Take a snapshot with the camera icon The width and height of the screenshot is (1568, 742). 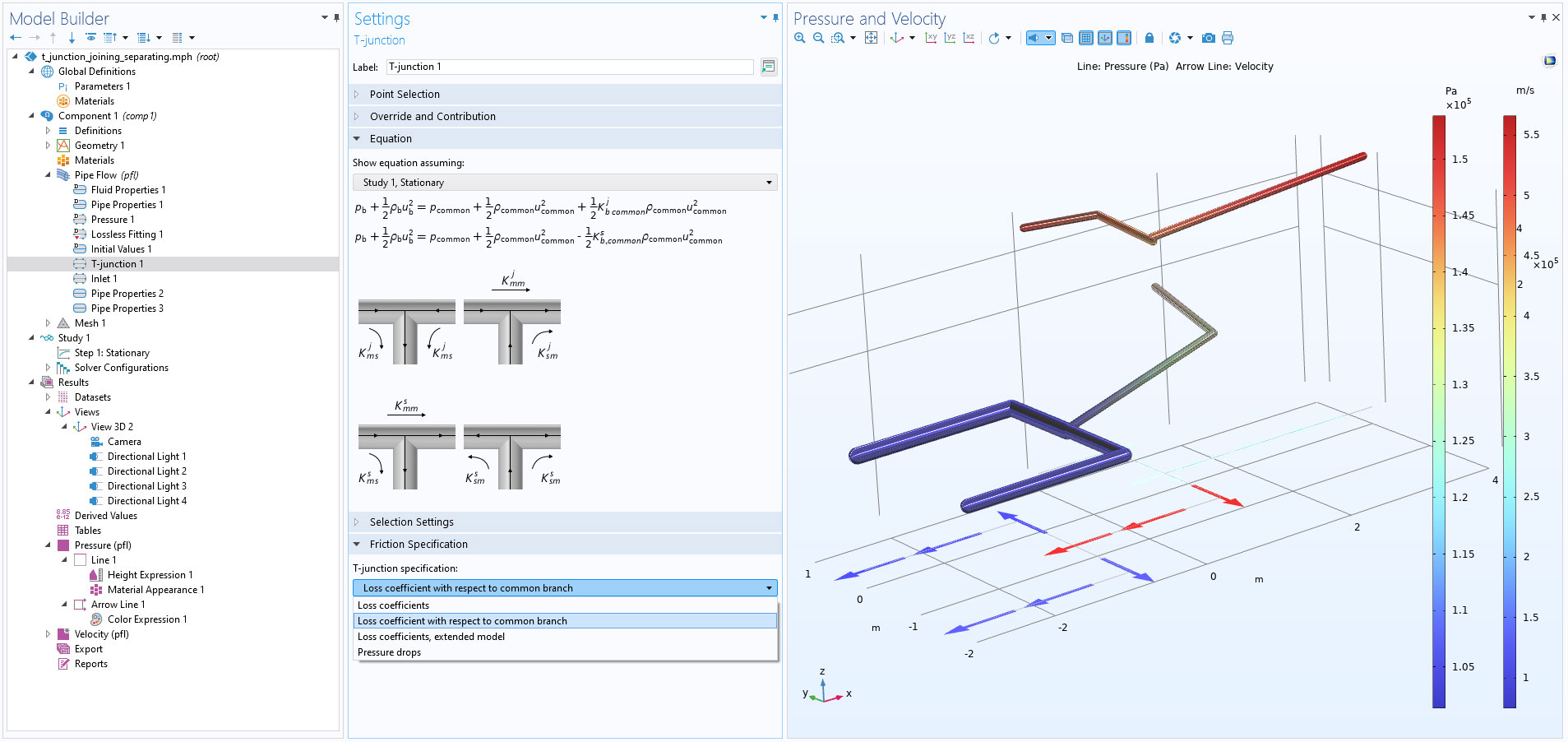[x=1208, y=38]
